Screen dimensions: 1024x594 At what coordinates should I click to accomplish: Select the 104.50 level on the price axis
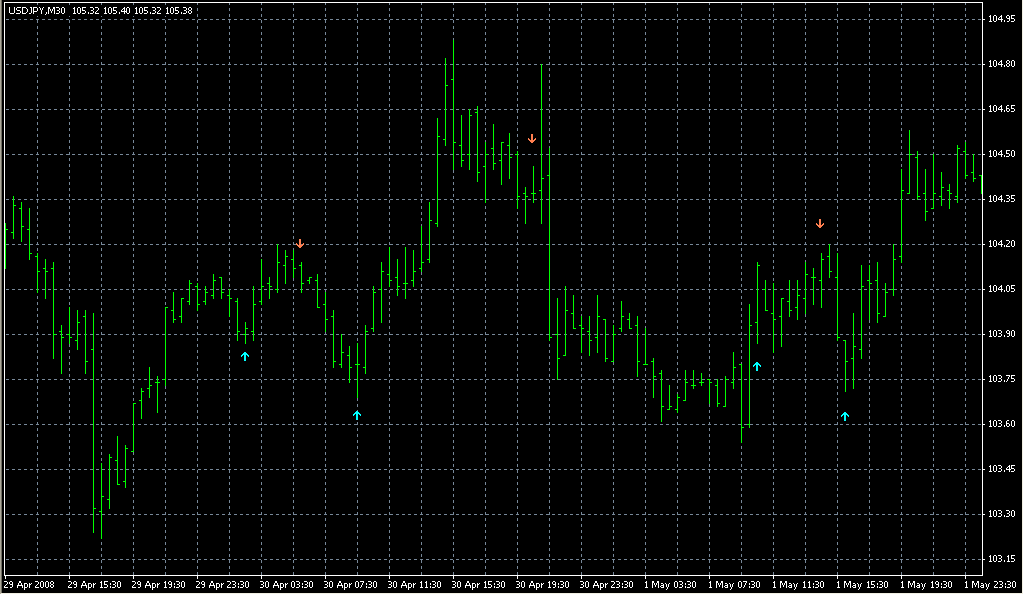[x=1001, y=154]
